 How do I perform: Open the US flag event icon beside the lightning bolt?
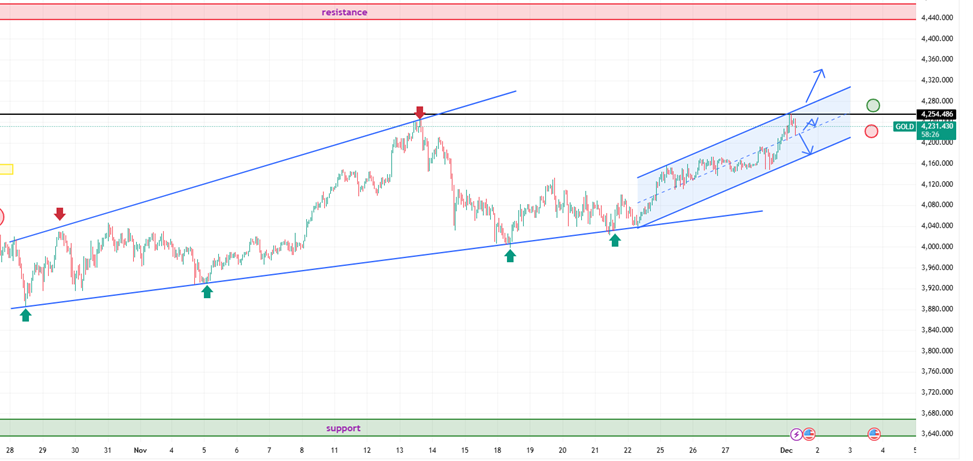[809, 434]
